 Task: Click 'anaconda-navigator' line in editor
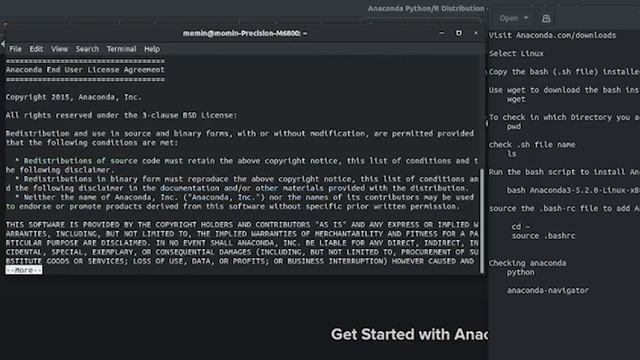(548, 291)
